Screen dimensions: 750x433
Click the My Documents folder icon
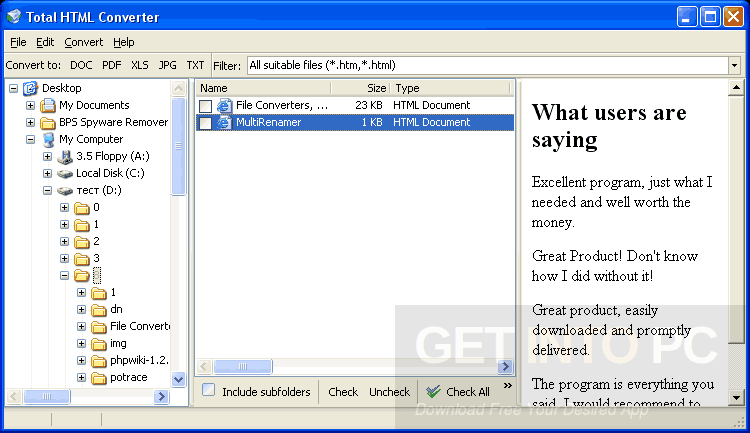[x=48, y=105]
